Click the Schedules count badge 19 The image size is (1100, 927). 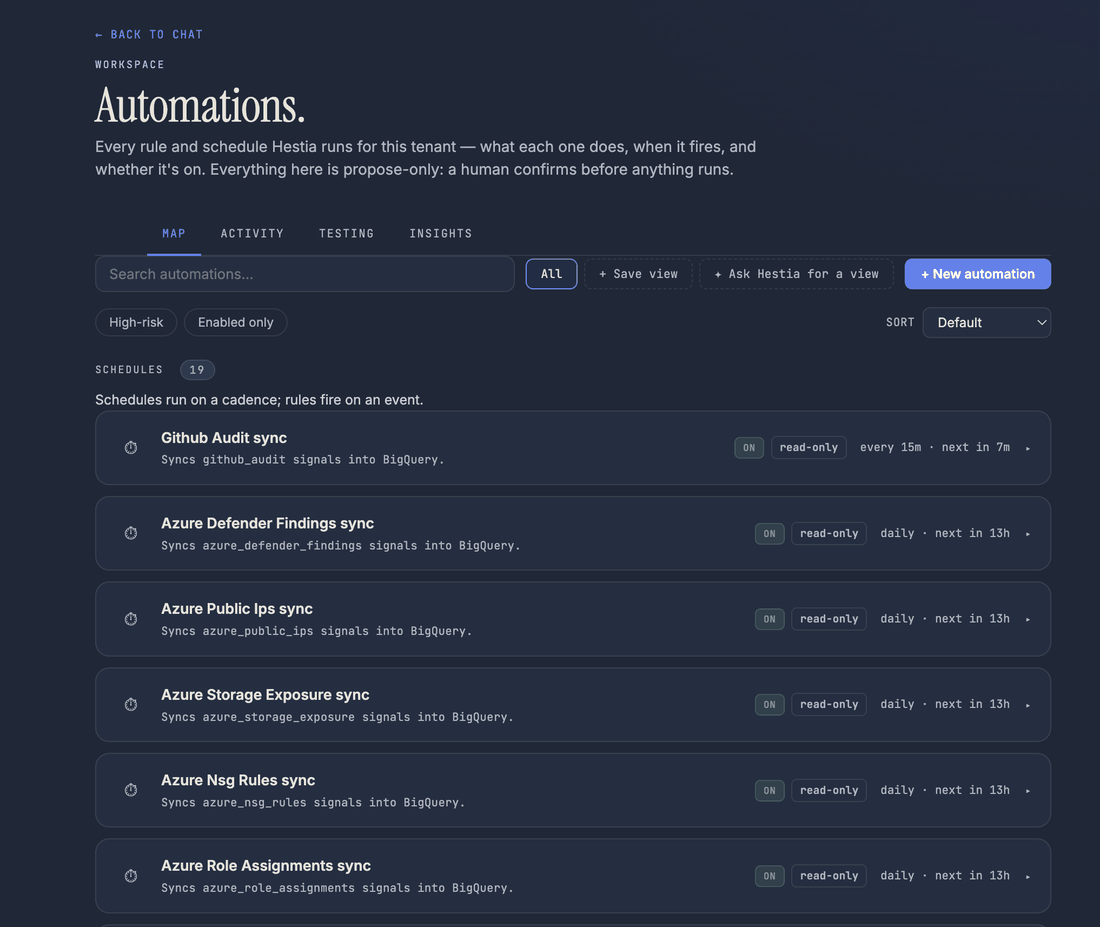[197, 370]
